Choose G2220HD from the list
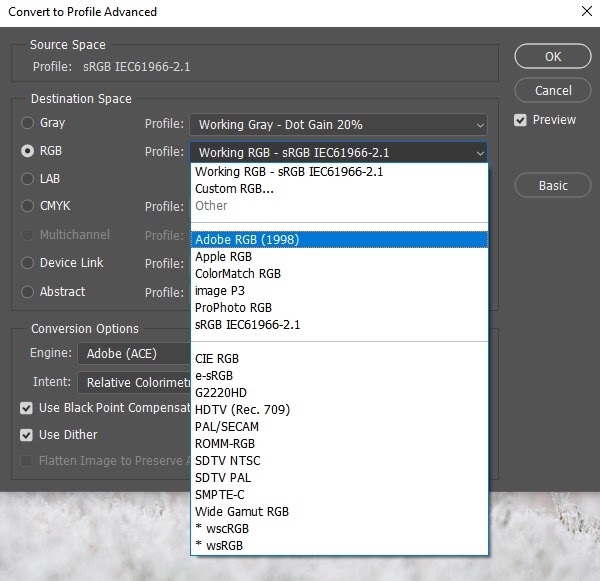 (x=339, y=393)
